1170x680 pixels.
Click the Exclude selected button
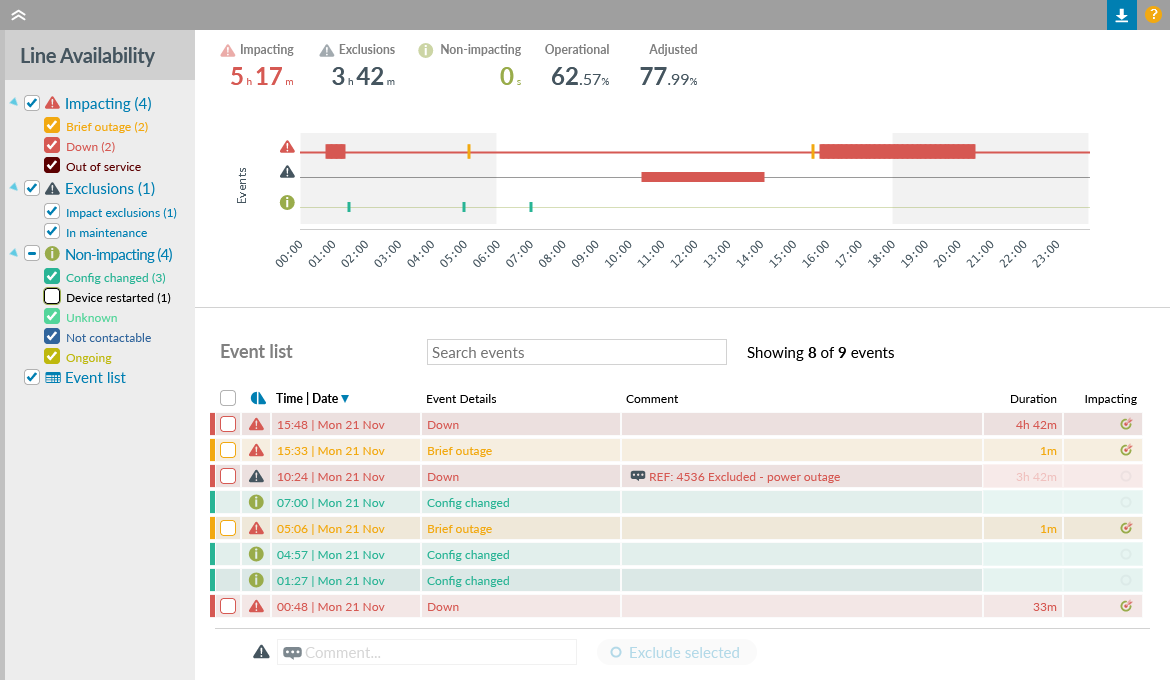tap(676, 652)
